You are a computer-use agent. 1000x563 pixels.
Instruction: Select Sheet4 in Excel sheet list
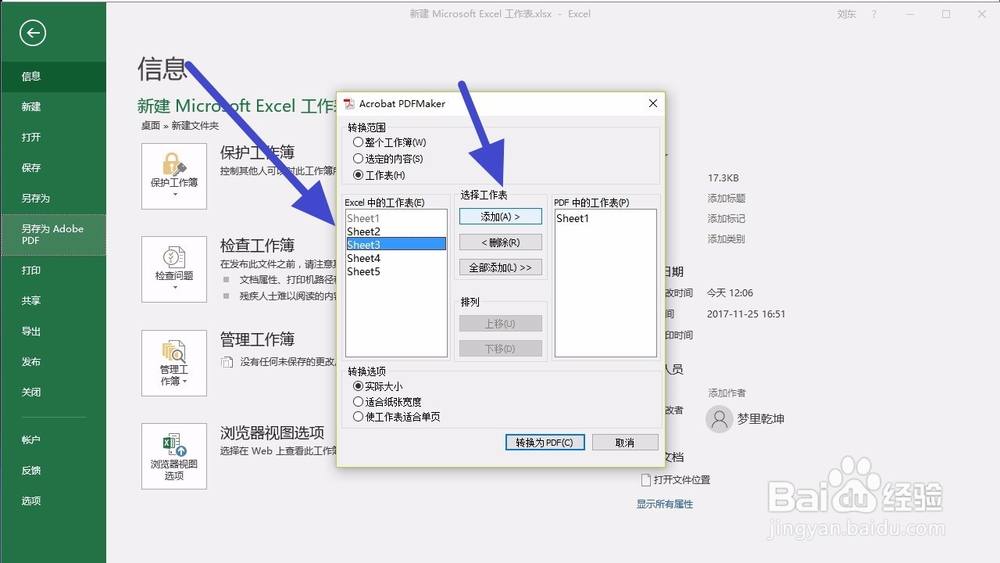point(395,258)
